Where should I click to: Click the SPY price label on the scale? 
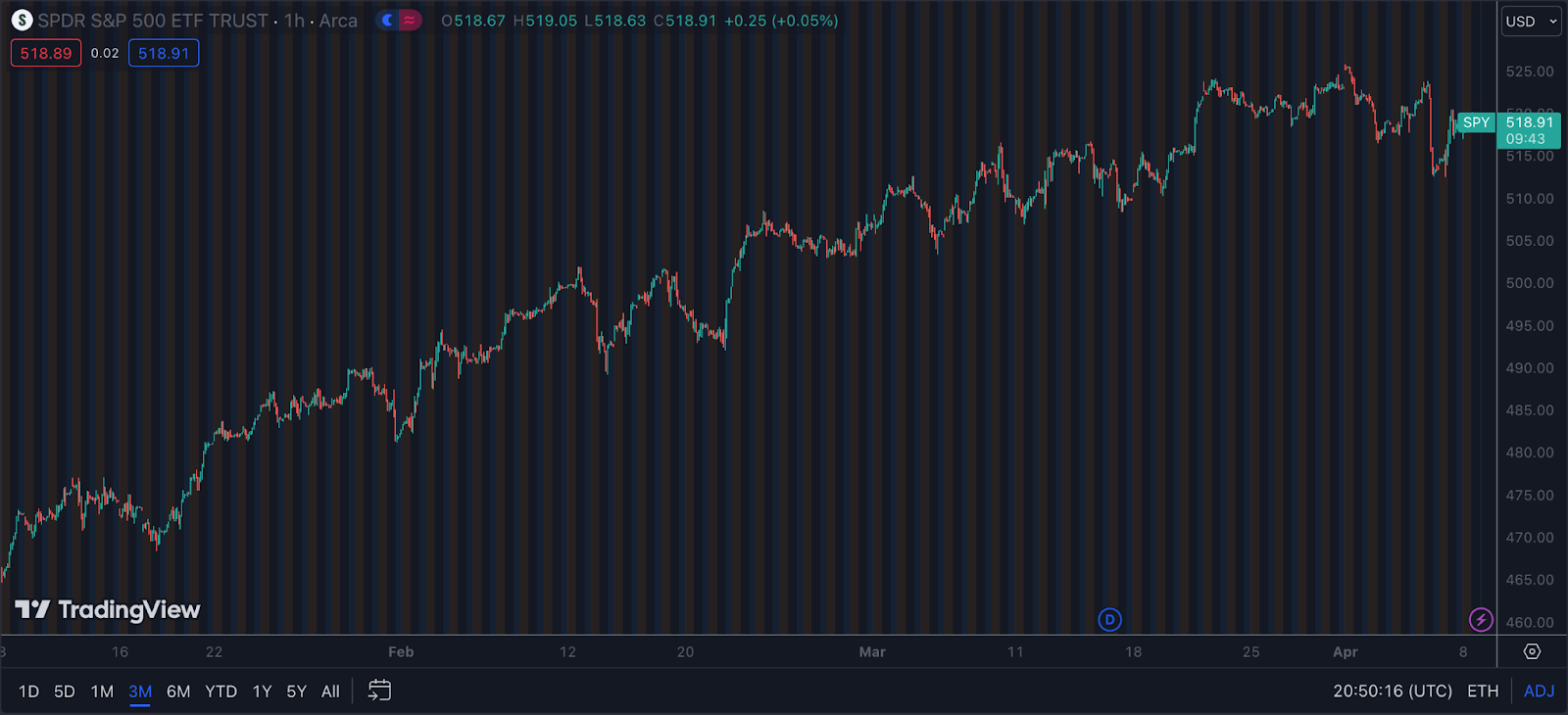pyautogui.click(x=1476, y=122)
